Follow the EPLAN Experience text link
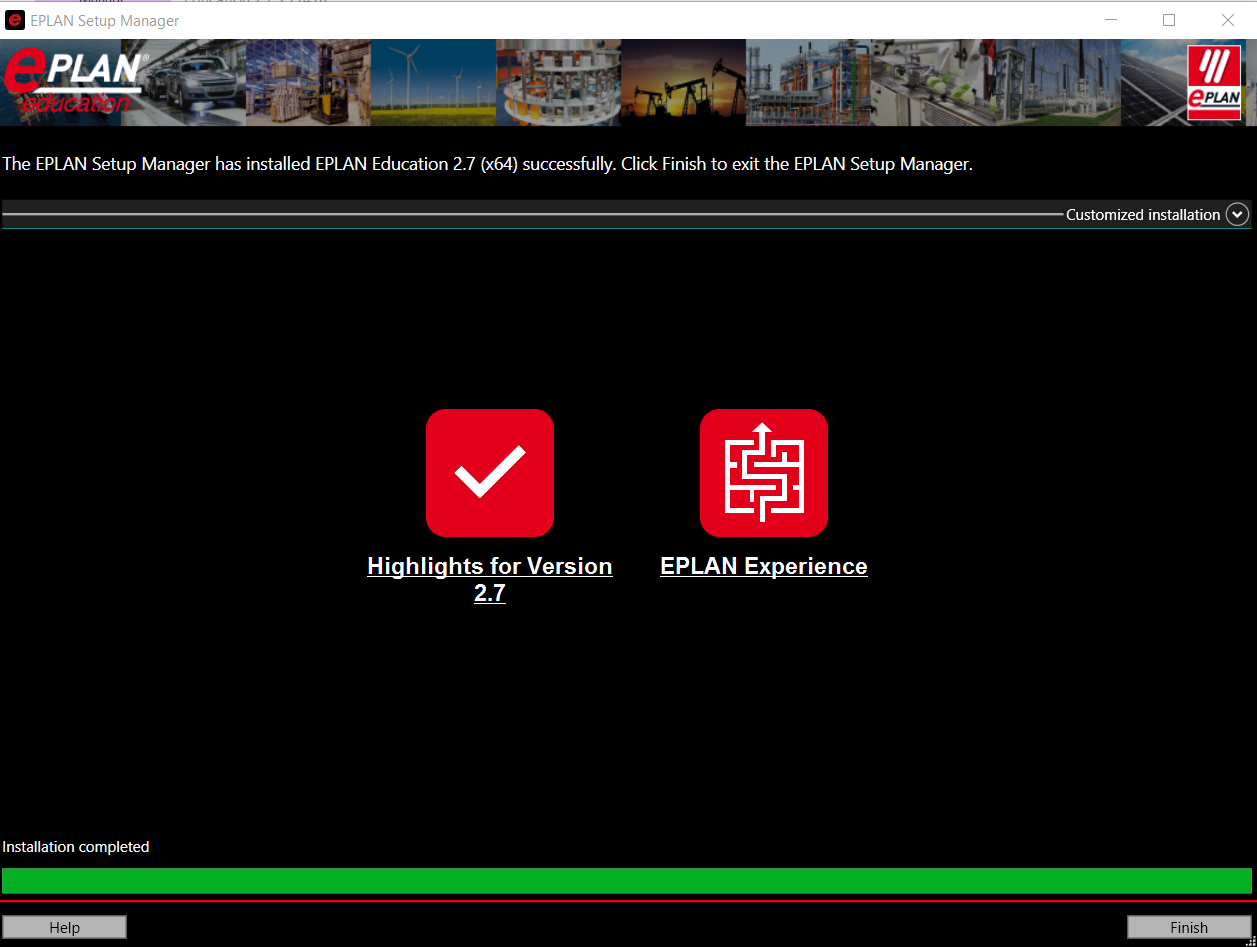 tap(764, 566)
